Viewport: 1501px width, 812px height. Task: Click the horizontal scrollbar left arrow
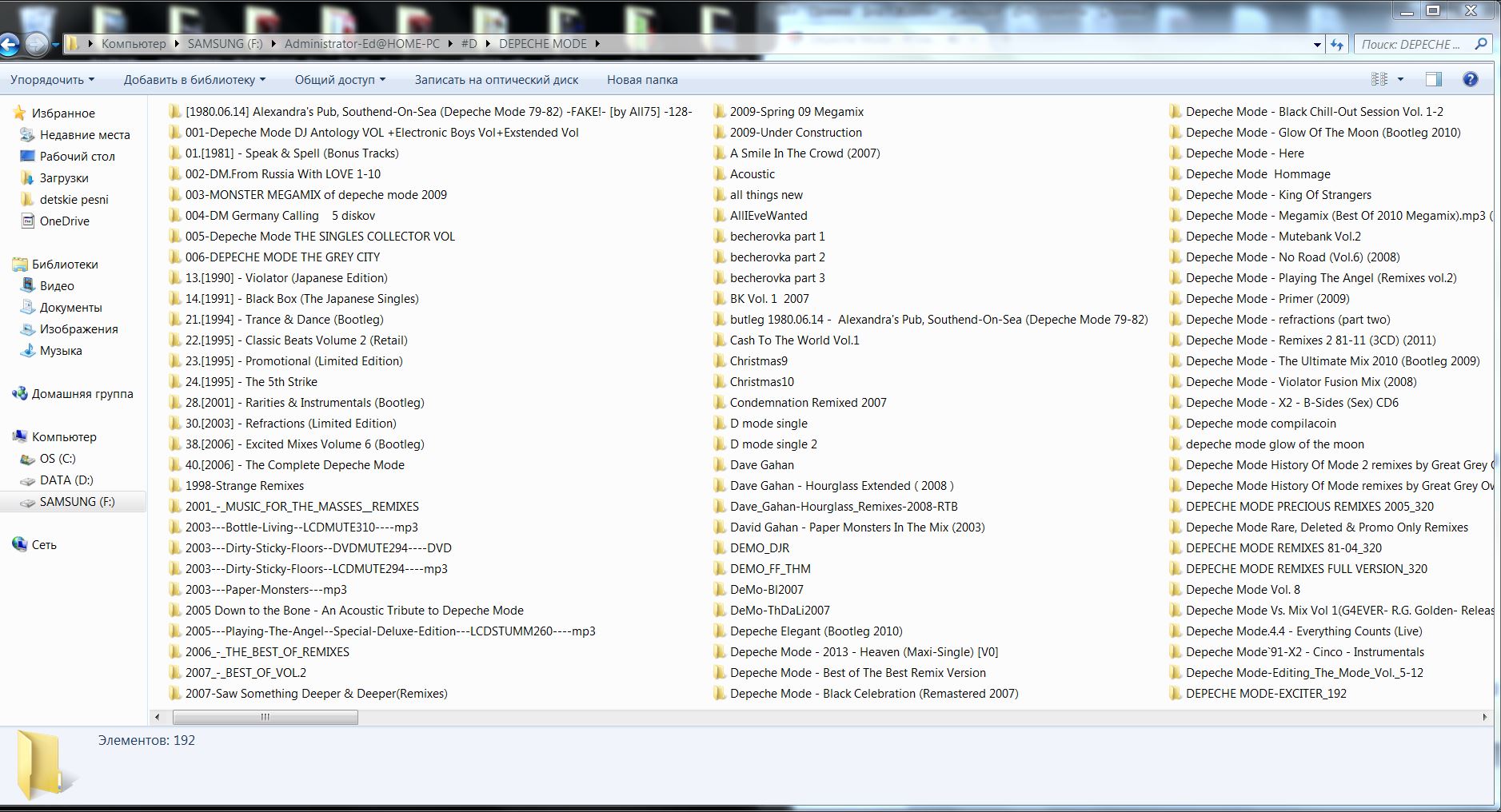pyautogui.click(x=157, y=717)
